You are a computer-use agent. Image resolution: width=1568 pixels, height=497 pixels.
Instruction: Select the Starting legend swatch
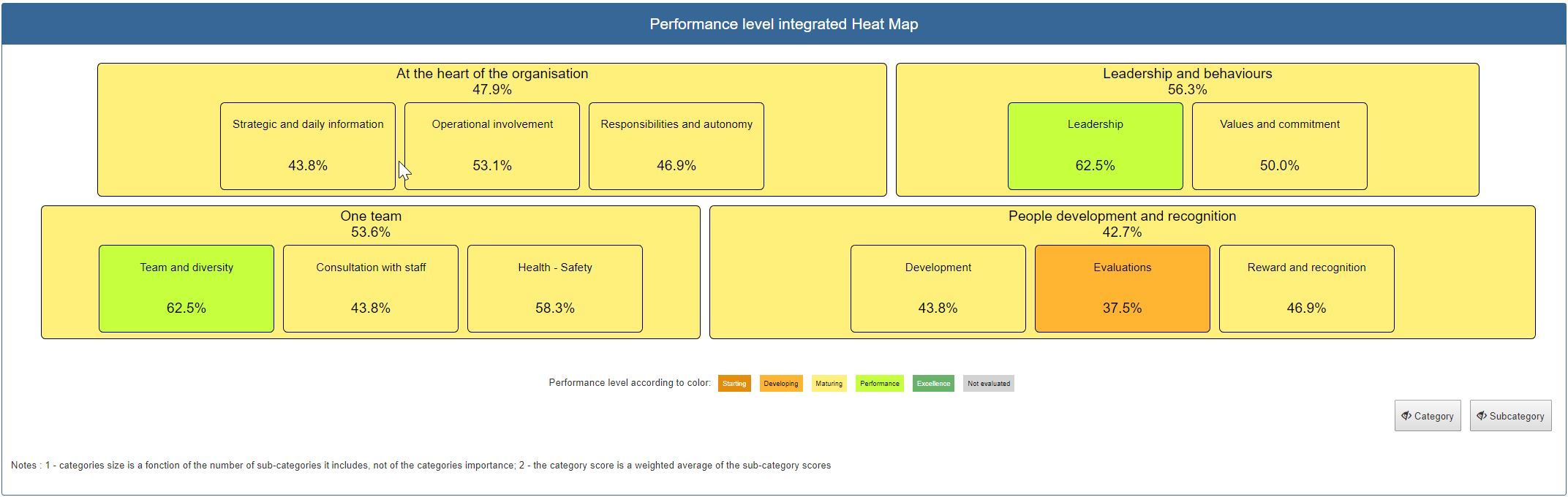click(734, 383)
